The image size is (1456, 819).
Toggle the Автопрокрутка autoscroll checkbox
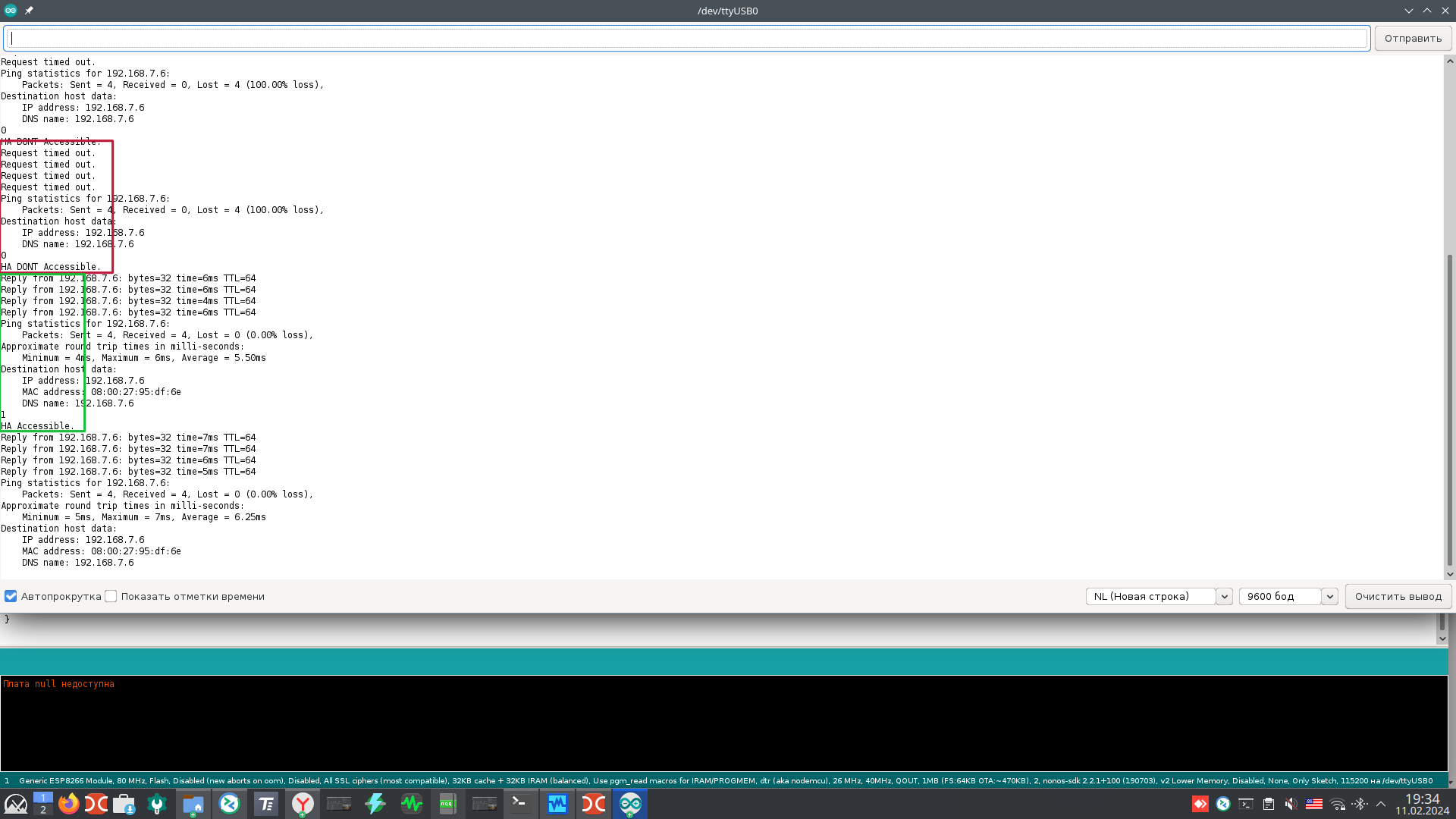pos(11,596)
